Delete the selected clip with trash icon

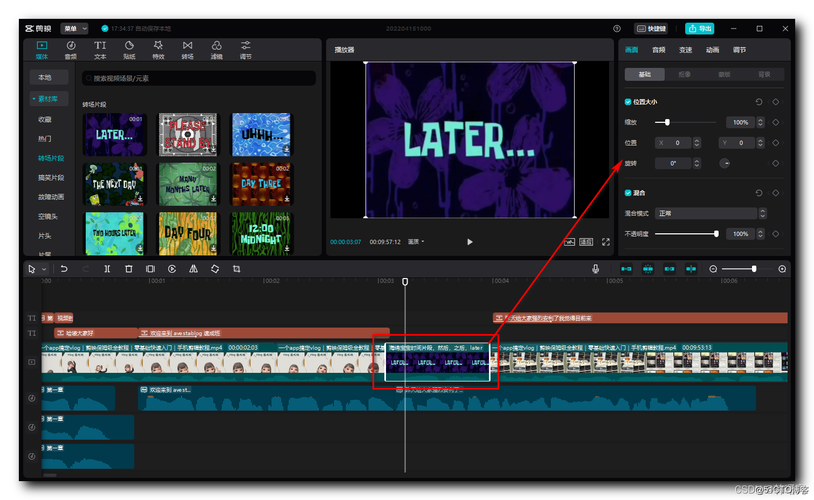click(129, 269)
